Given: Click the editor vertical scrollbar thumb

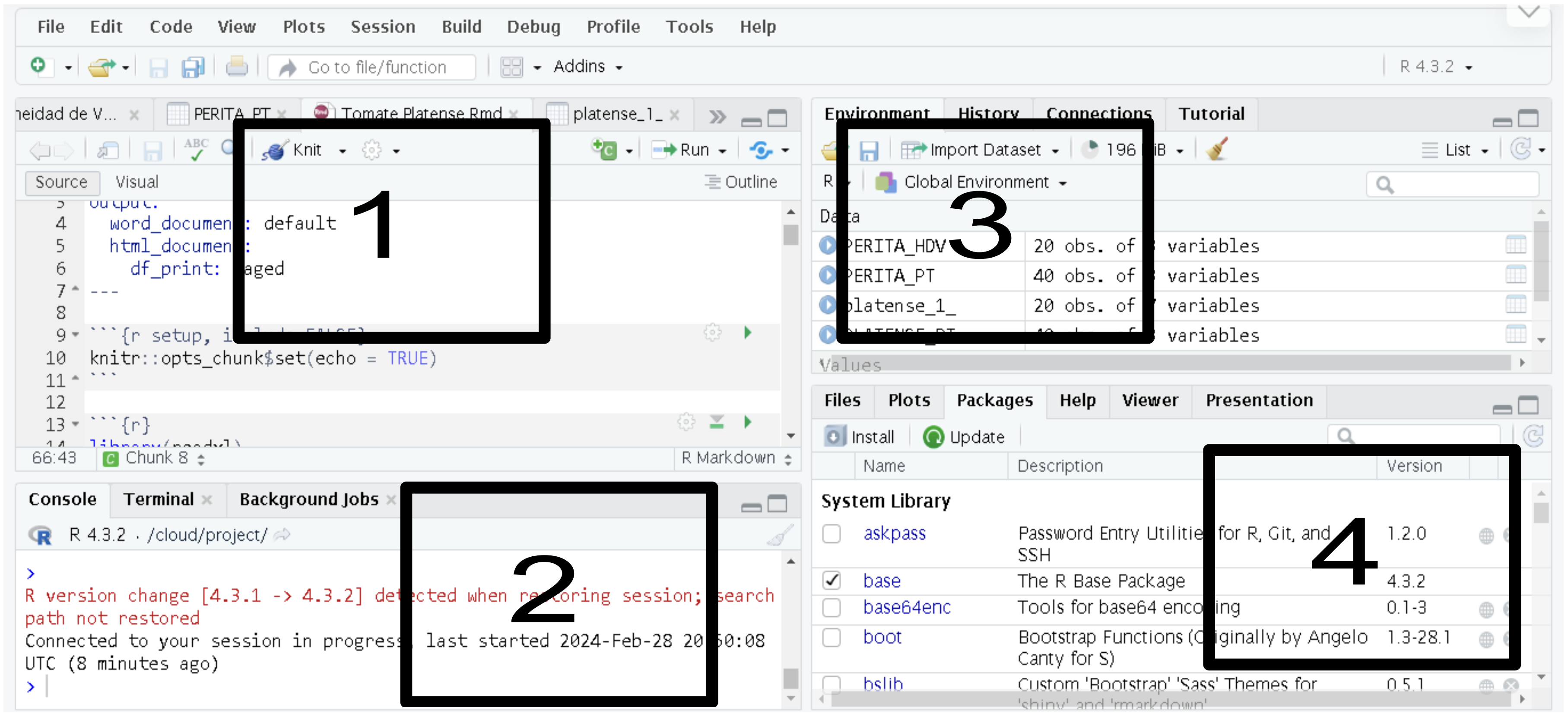Looking at the screenshot, I should click(x=791, y=235).
